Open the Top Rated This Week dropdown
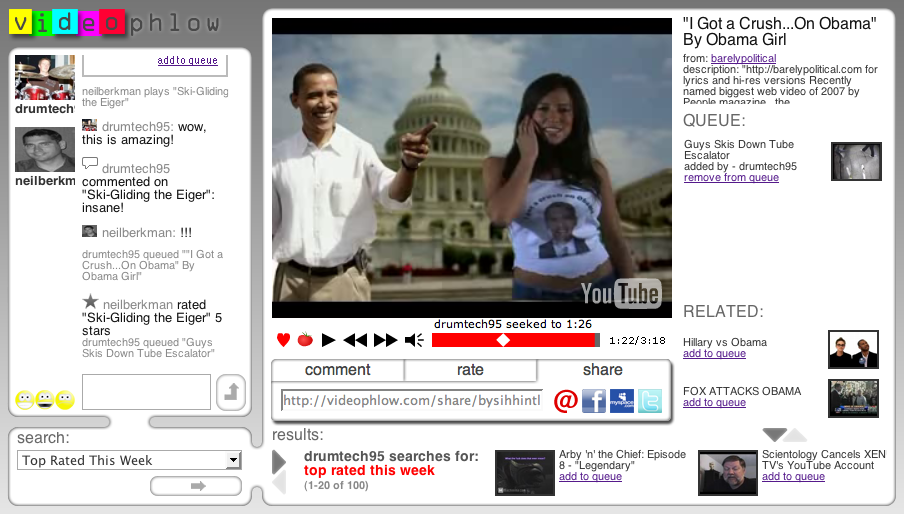Viewport: 904px width, 514px height. 129,460
